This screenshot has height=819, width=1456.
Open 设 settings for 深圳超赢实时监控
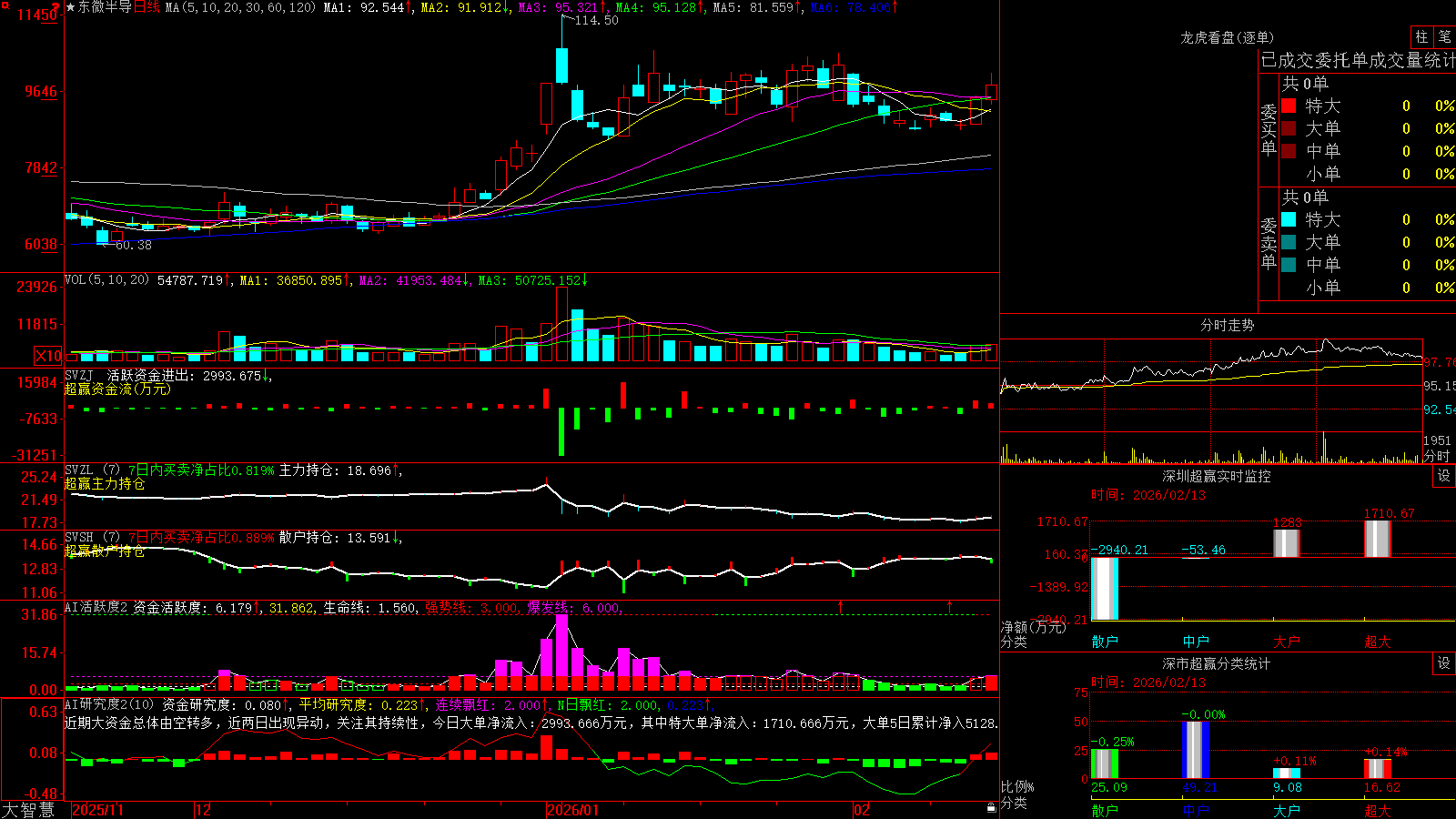coord(1444,476)
